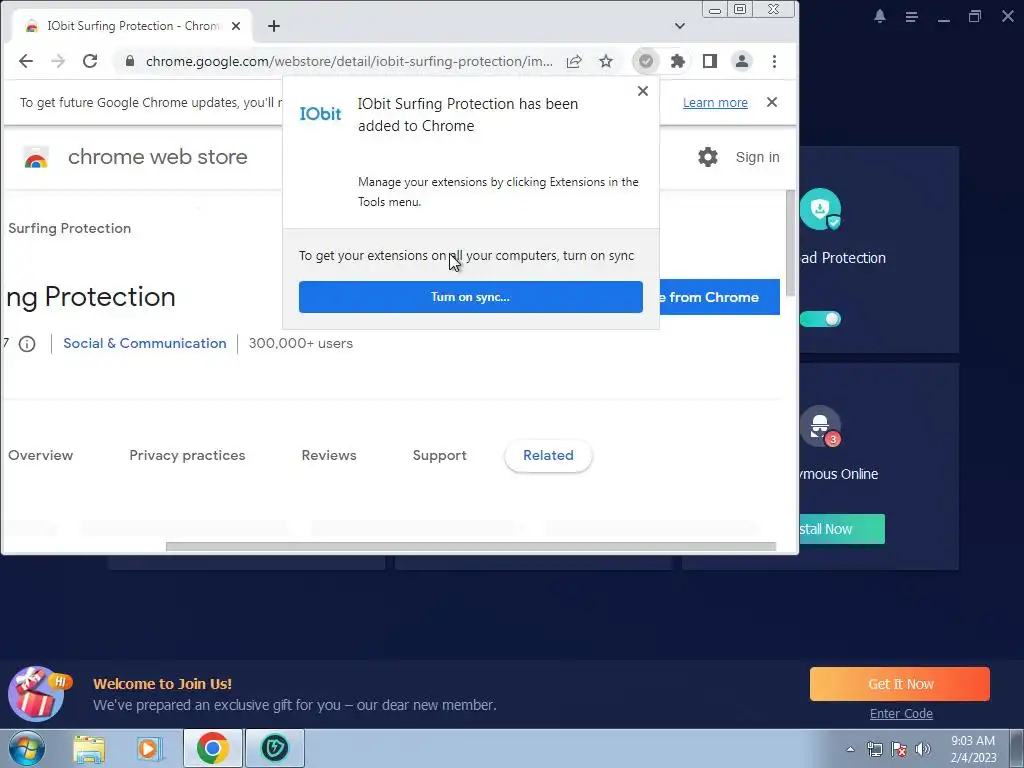The width and height of the screenshot is (1024, 768).
Task: Click Download Protection shield icon in IObit
Action: 820,209
